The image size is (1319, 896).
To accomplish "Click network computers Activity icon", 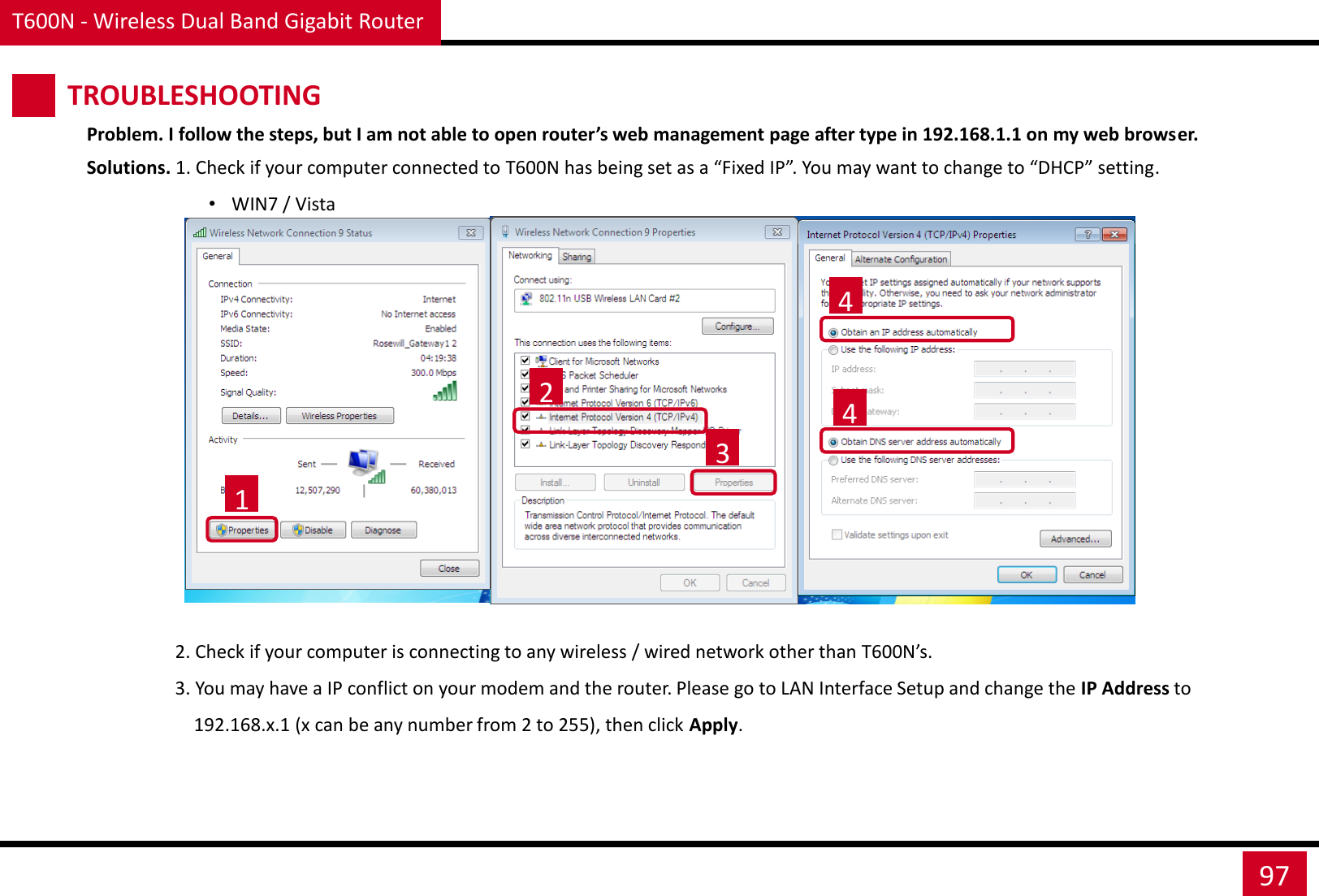I will pos(365,465).
